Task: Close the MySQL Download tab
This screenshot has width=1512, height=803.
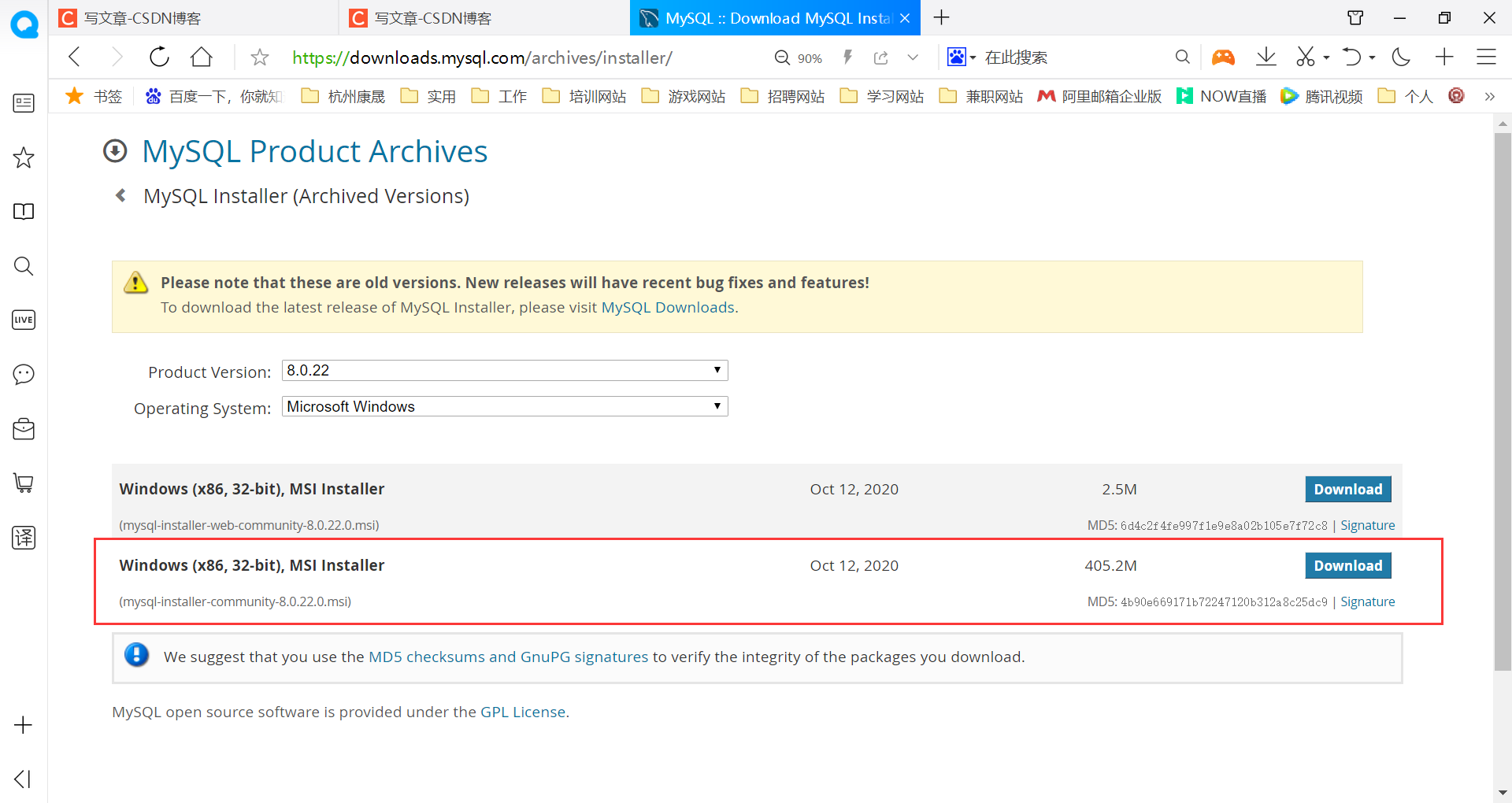Action: [905, 18]
